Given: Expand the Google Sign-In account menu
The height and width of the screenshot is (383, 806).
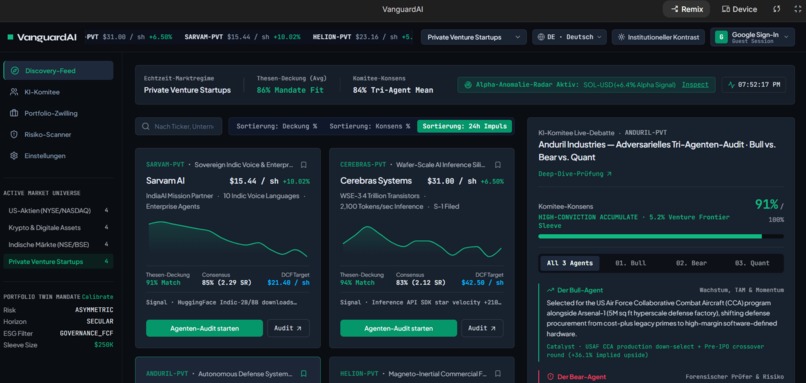Looking at the screenshot, I should 753,37.
